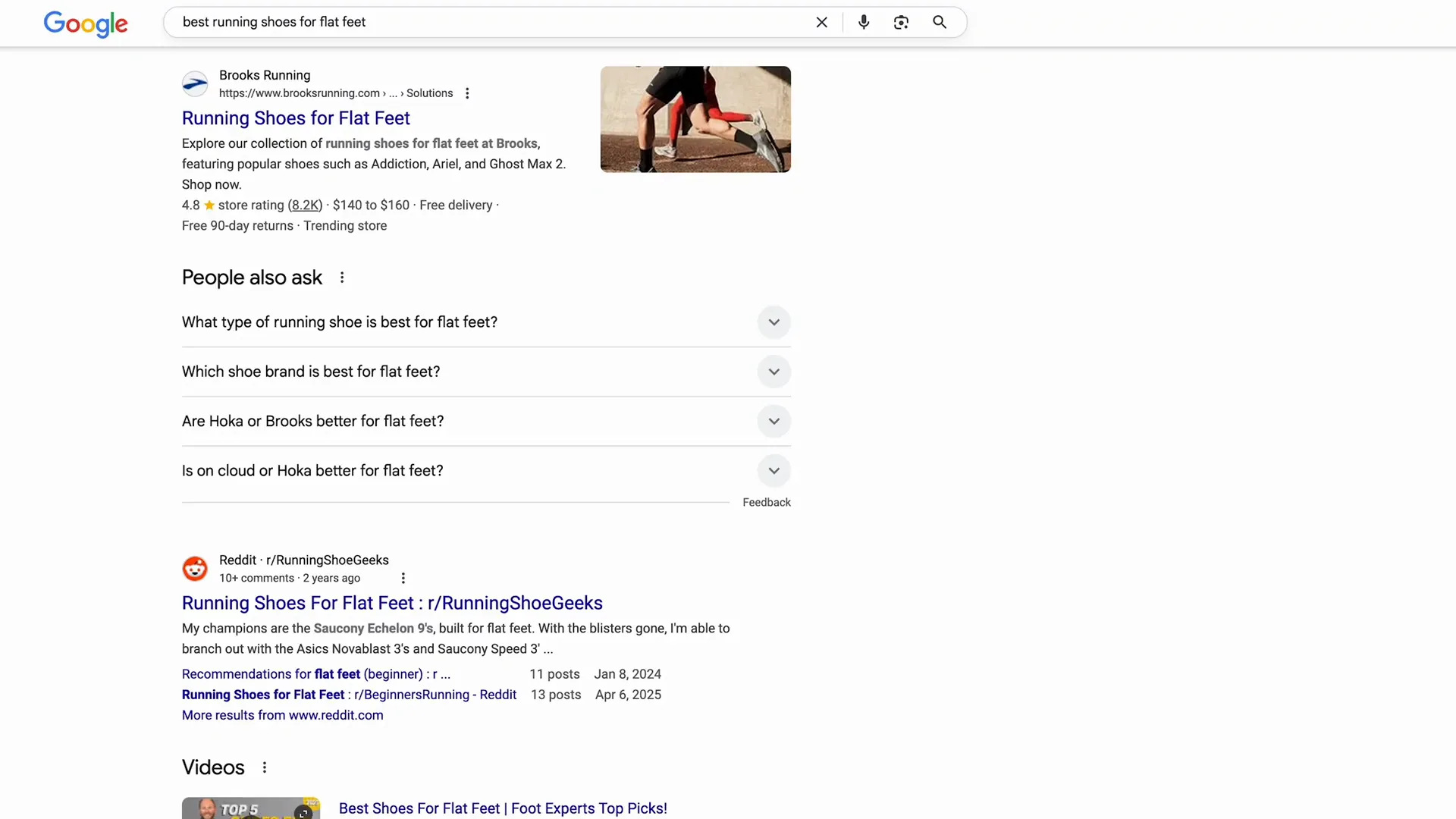Start voice search with microphone icon

(x=864, y=22)
